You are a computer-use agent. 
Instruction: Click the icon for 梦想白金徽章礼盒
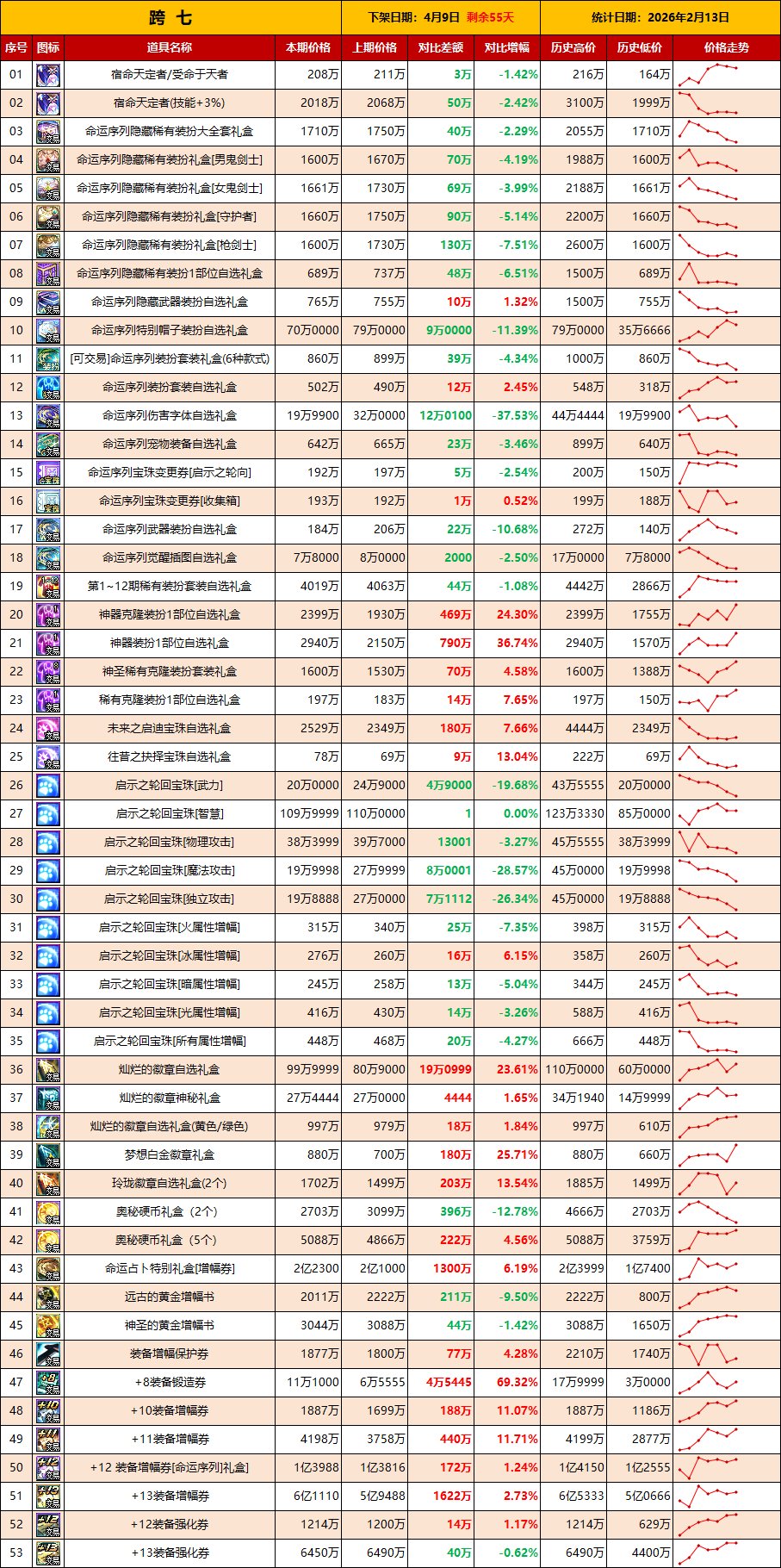click(48, 1155)
